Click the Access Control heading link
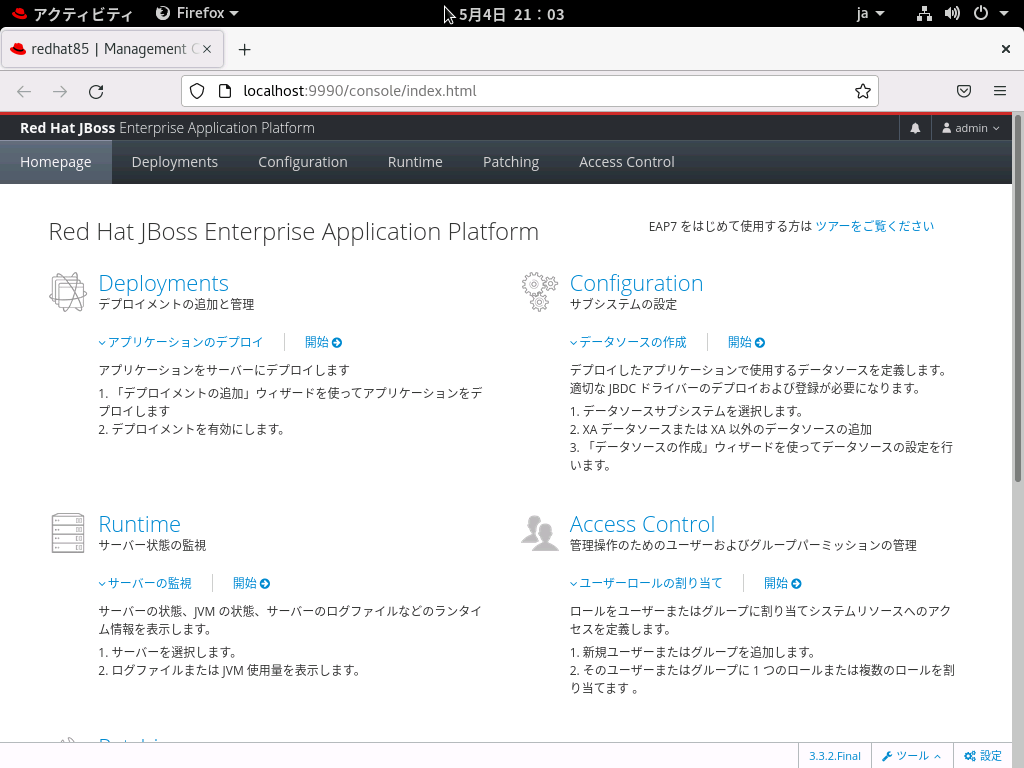Screen dimensions: 1024x768 [x=642, y=524]
